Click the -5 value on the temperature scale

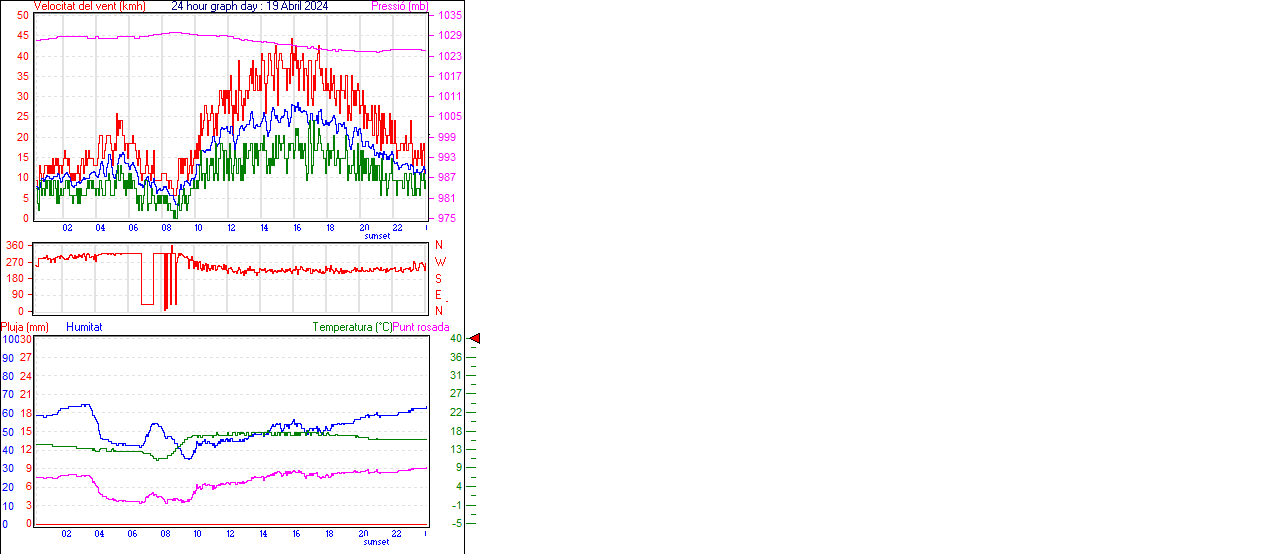click(x=455, y=523)
